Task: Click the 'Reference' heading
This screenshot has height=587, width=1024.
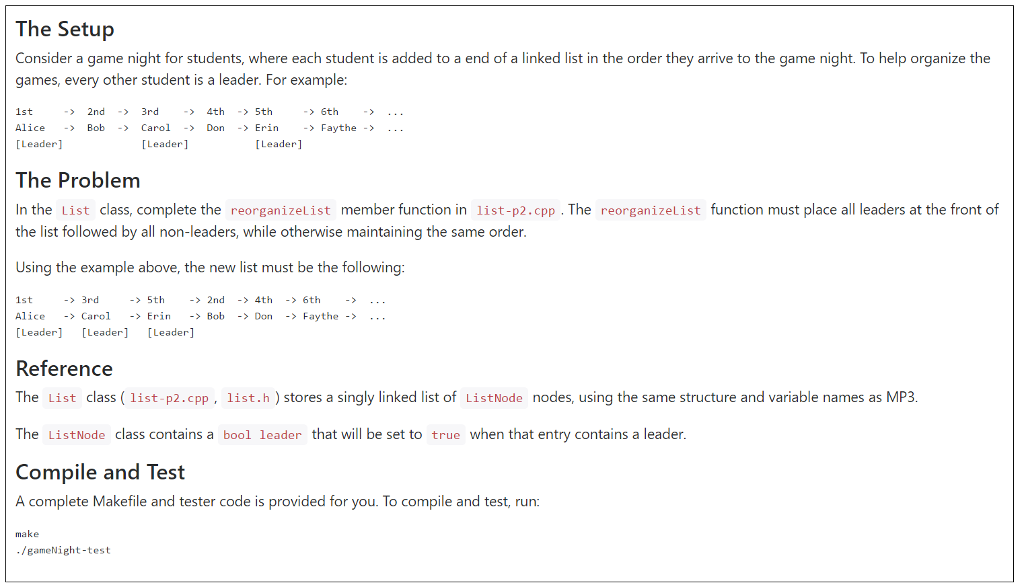Action: tap(64, 369)
